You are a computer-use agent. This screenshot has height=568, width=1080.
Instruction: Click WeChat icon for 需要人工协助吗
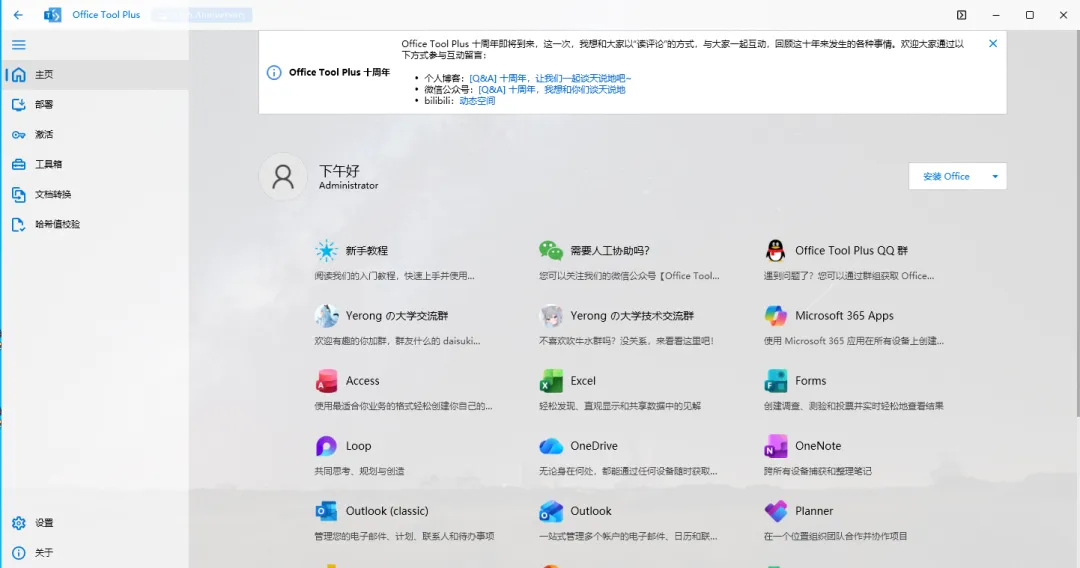pos(551,251)
